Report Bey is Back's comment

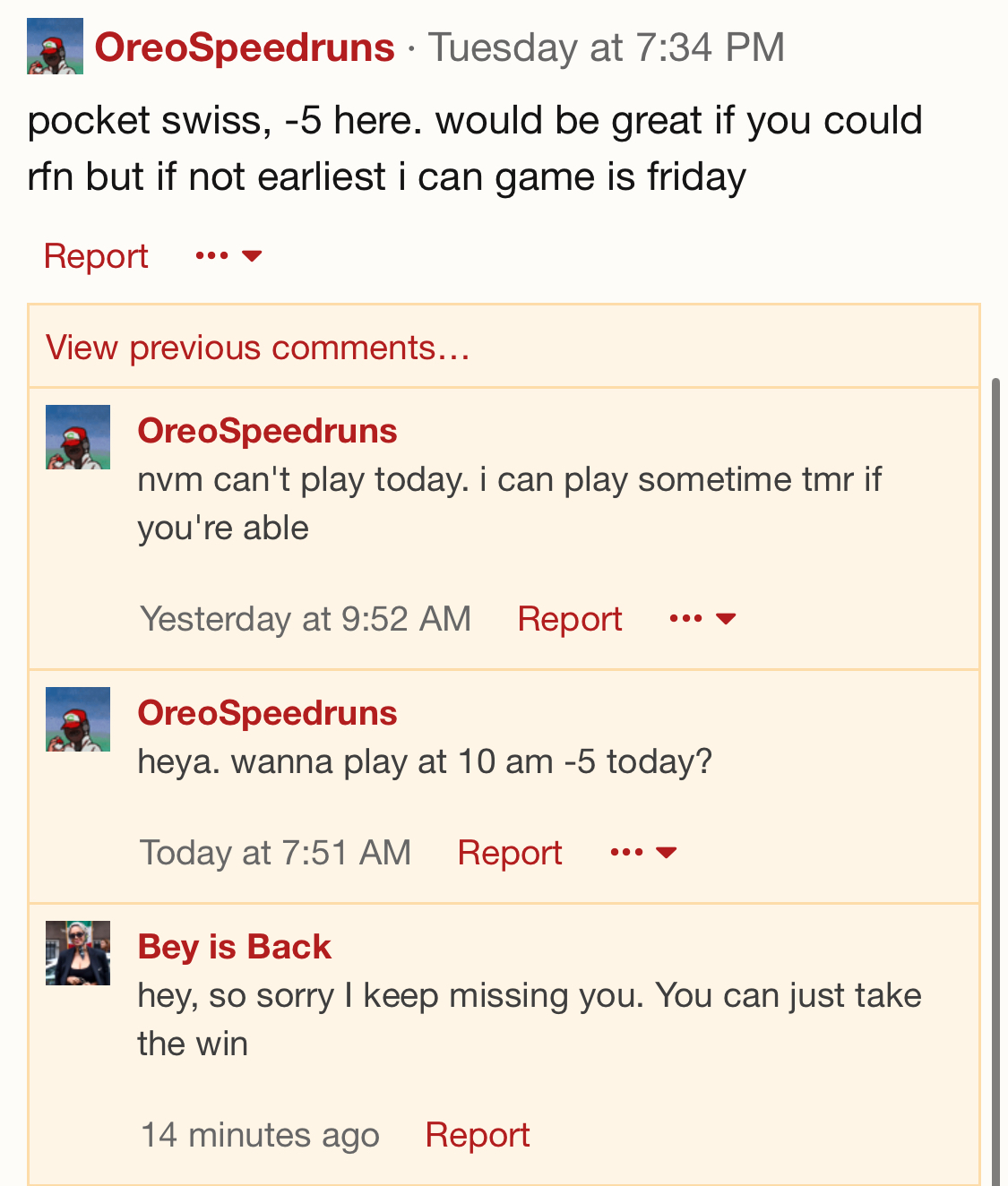pyautogui.click(x=478, y=1135)
